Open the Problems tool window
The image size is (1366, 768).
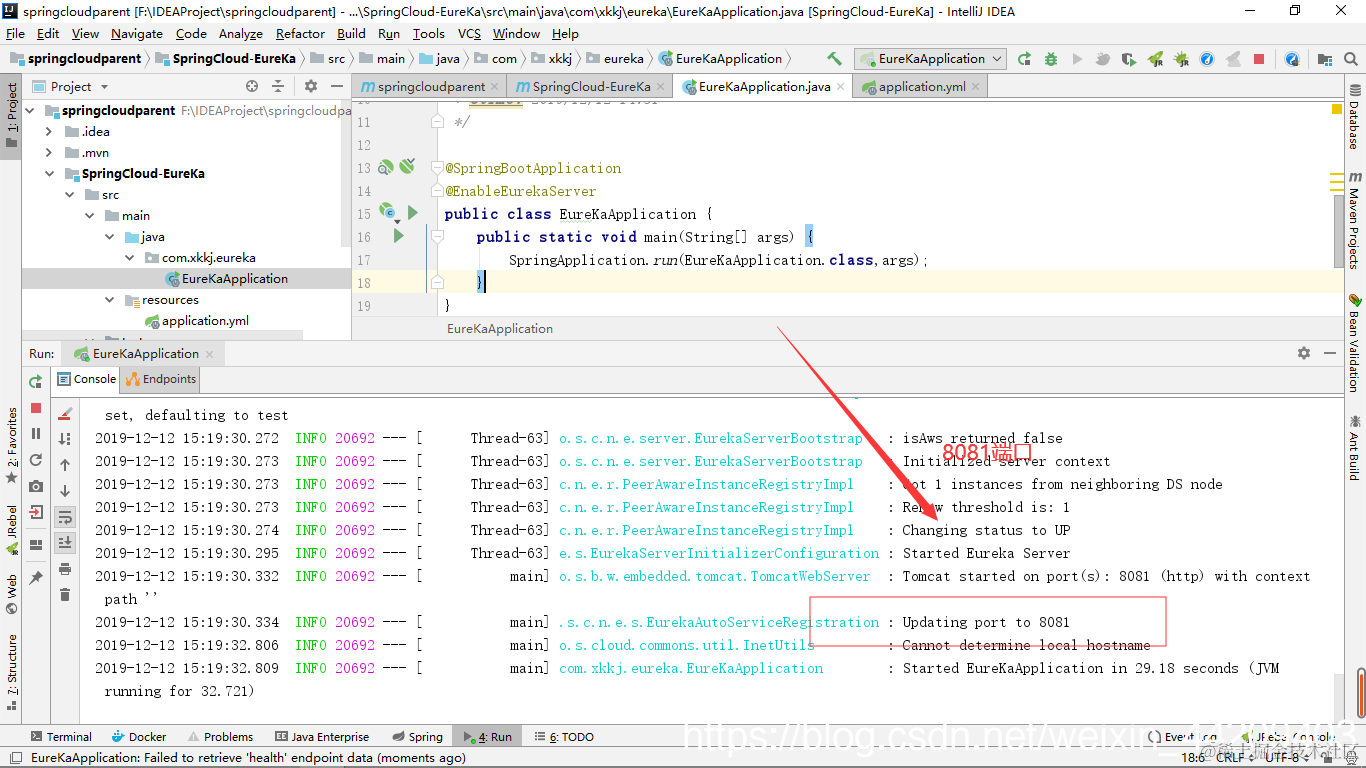coord(218,737)
